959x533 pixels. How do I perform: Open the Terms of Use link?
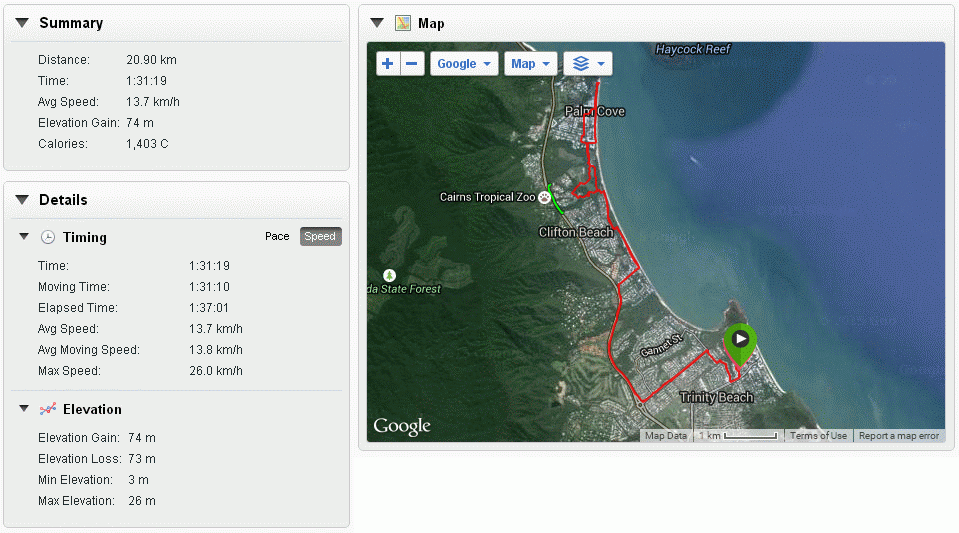818,436
